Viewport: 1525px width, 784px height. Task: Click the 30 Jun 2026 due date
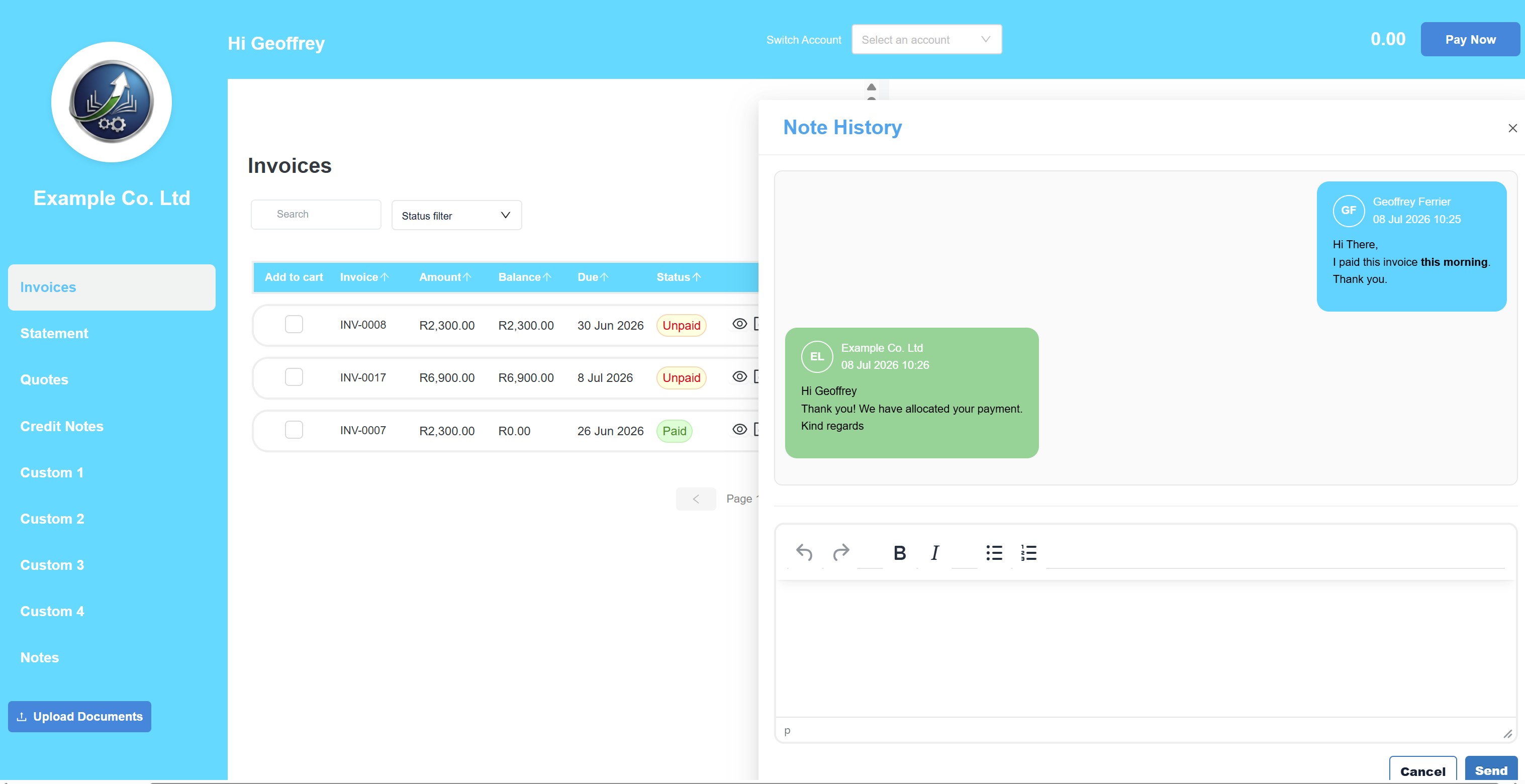tap(610, 325)
